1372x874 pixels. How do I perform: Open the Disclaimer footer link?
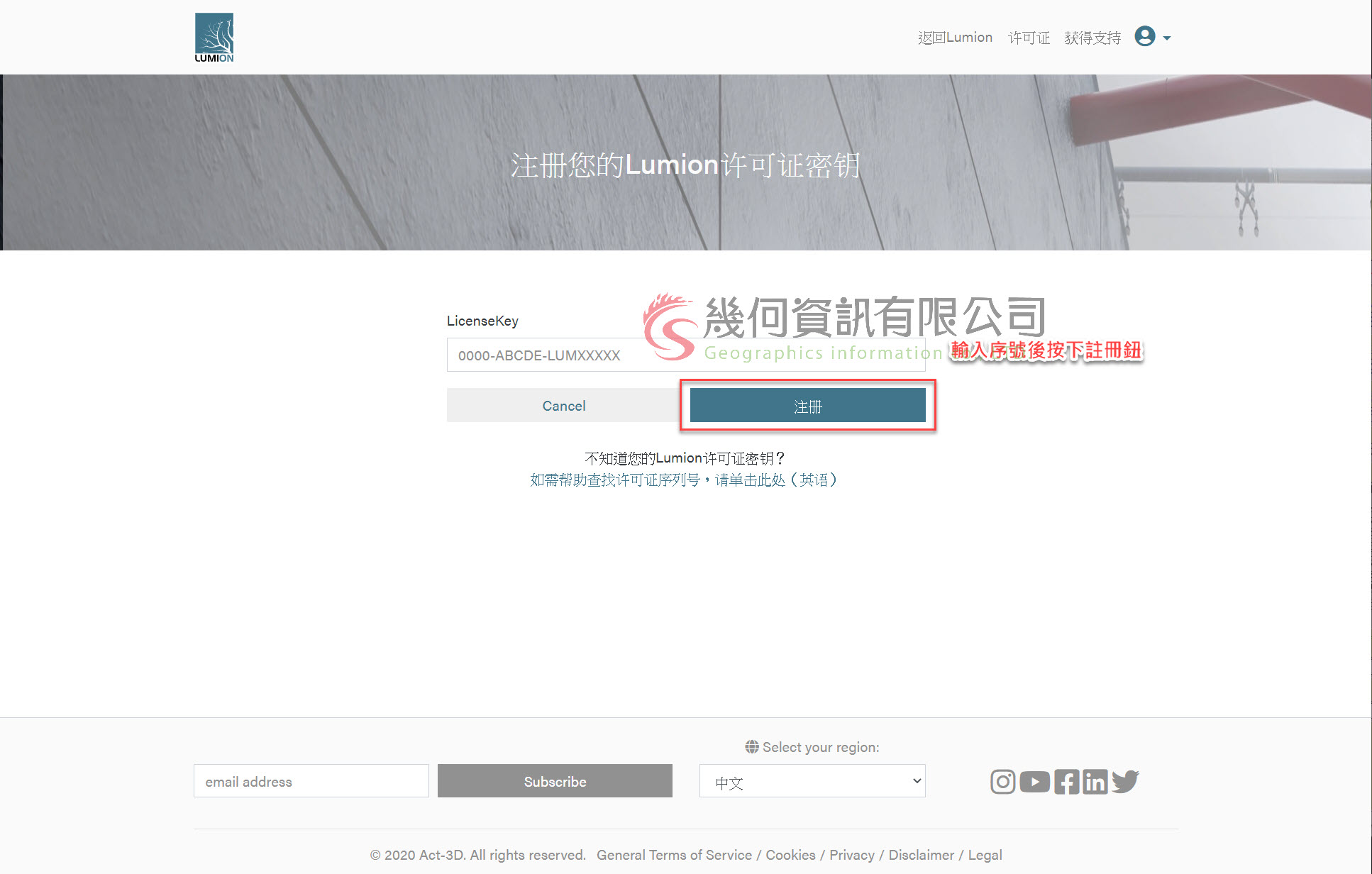921,855
